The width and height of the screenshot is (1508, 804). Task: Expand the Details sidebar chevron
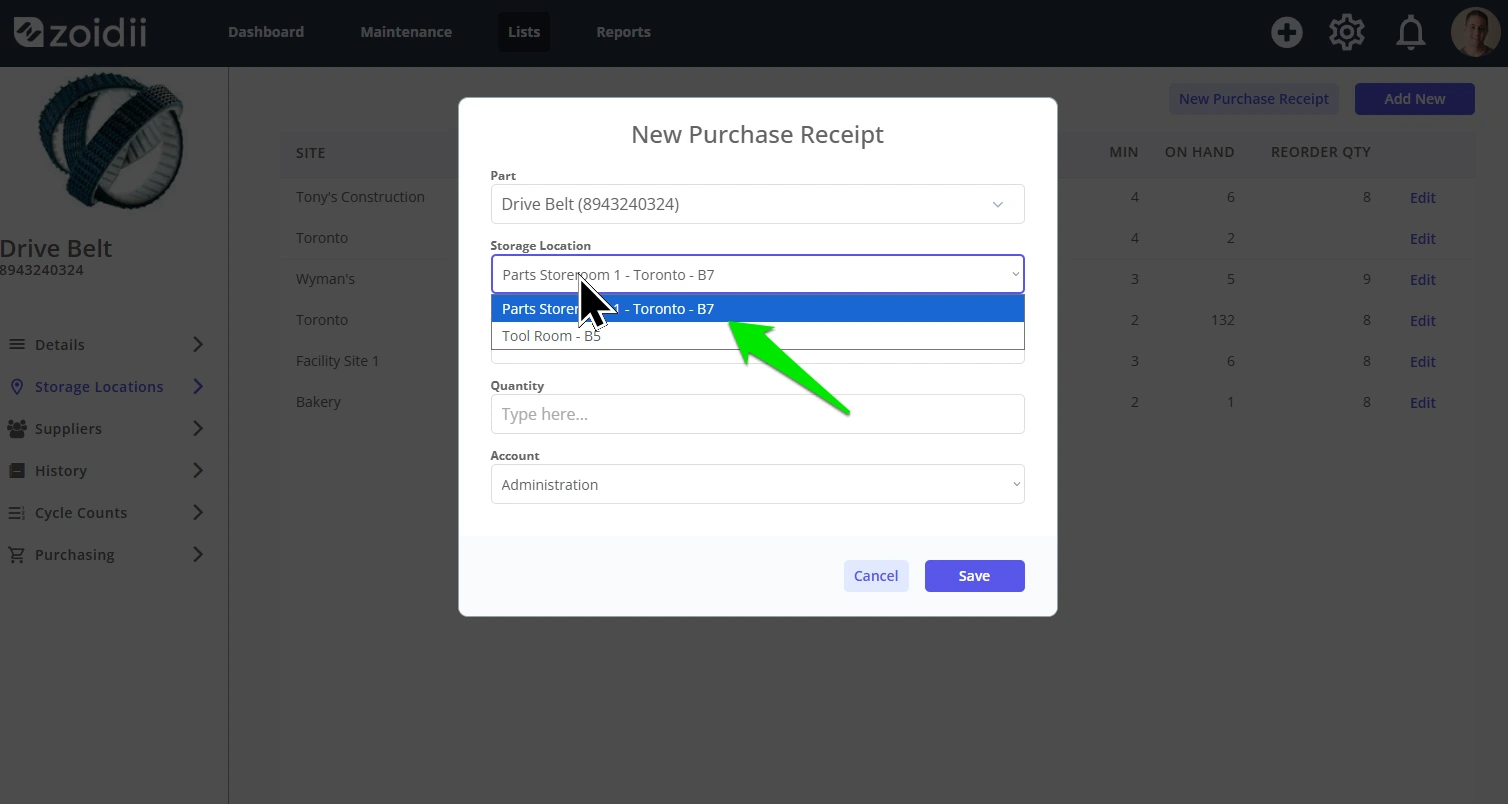[198, 344]
